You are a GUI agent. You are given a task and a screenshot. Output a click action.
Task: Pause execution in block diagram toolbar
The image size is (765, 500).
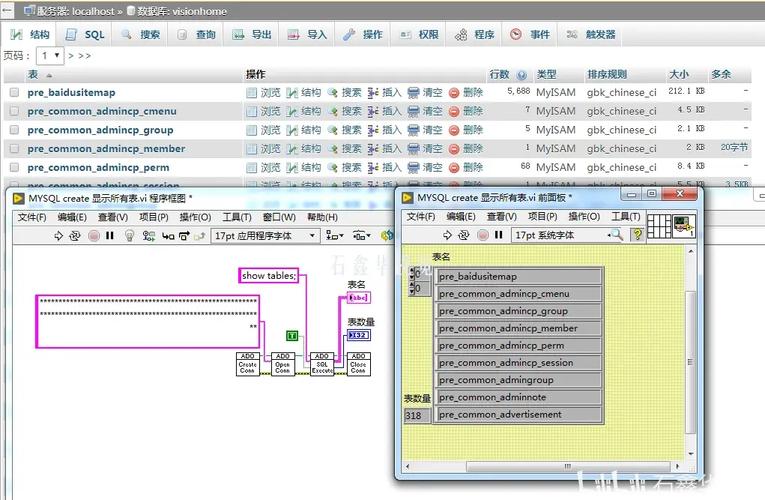point(110,236)
